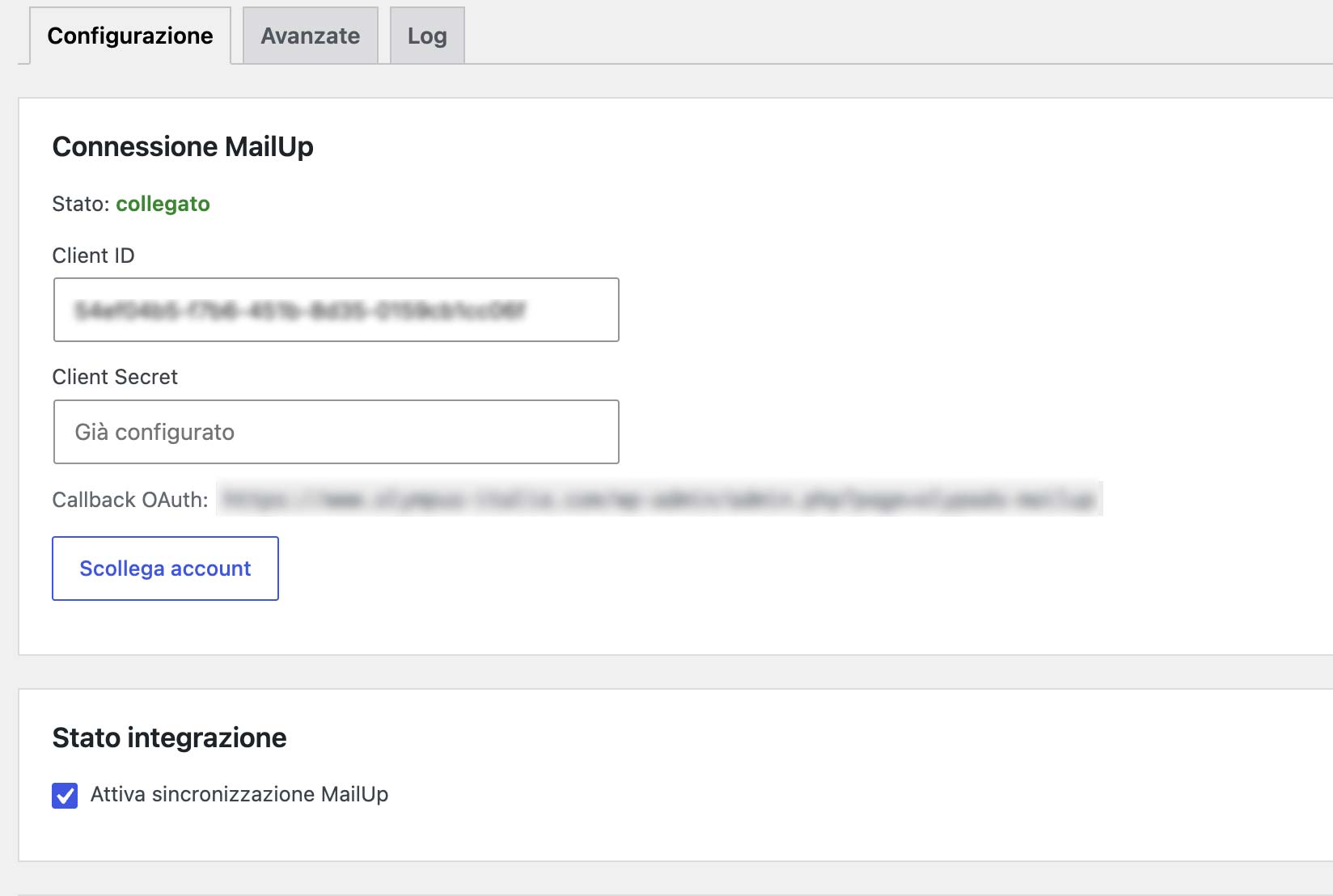This screenshot has width=1333, height=896.
Task: Click the 'Connessione MailUp' heading
Action: pyautogui.click(x=183, y=147)
